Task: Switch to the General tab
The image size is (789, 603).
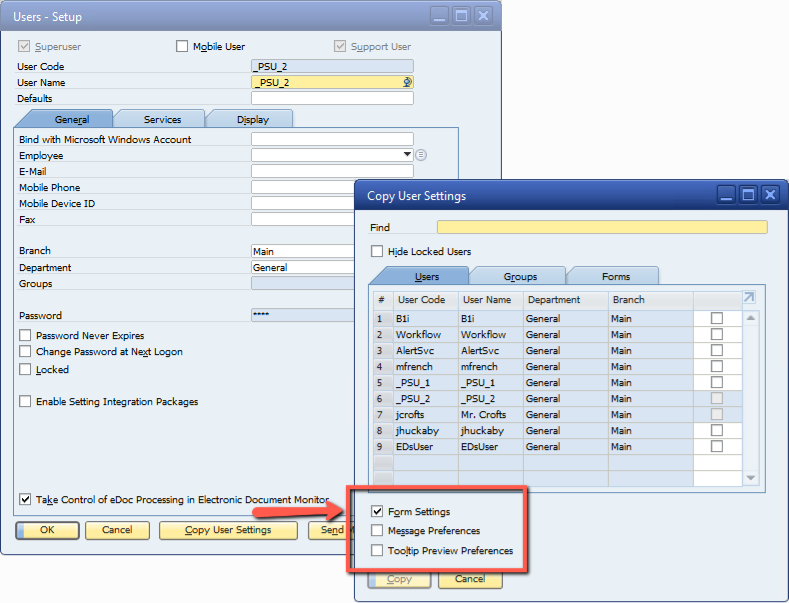Action: tap(71, 119)
